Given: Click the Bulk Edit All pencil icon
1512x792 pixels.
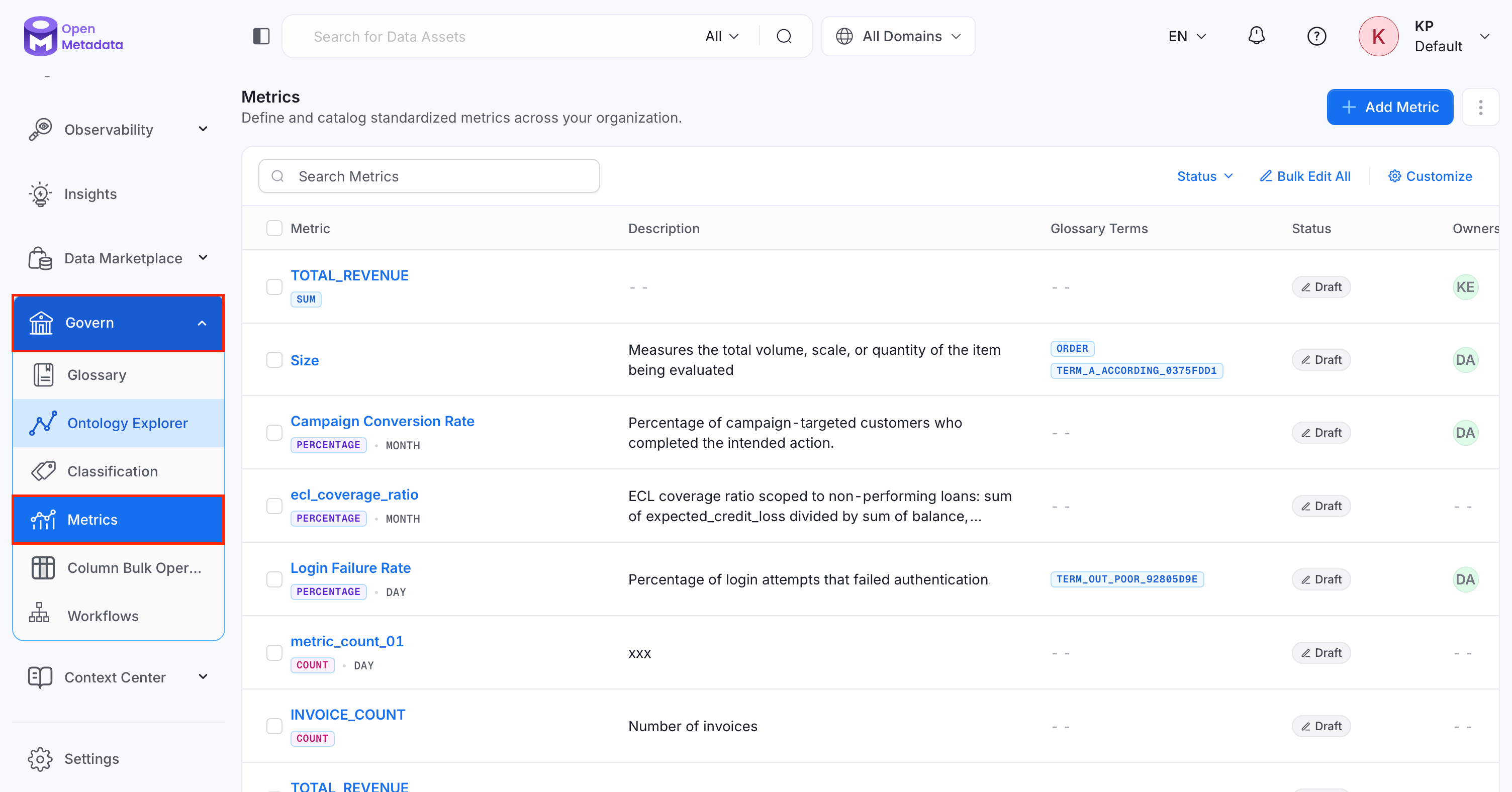Looking at the screenshot, I should tap(1266, 176).
